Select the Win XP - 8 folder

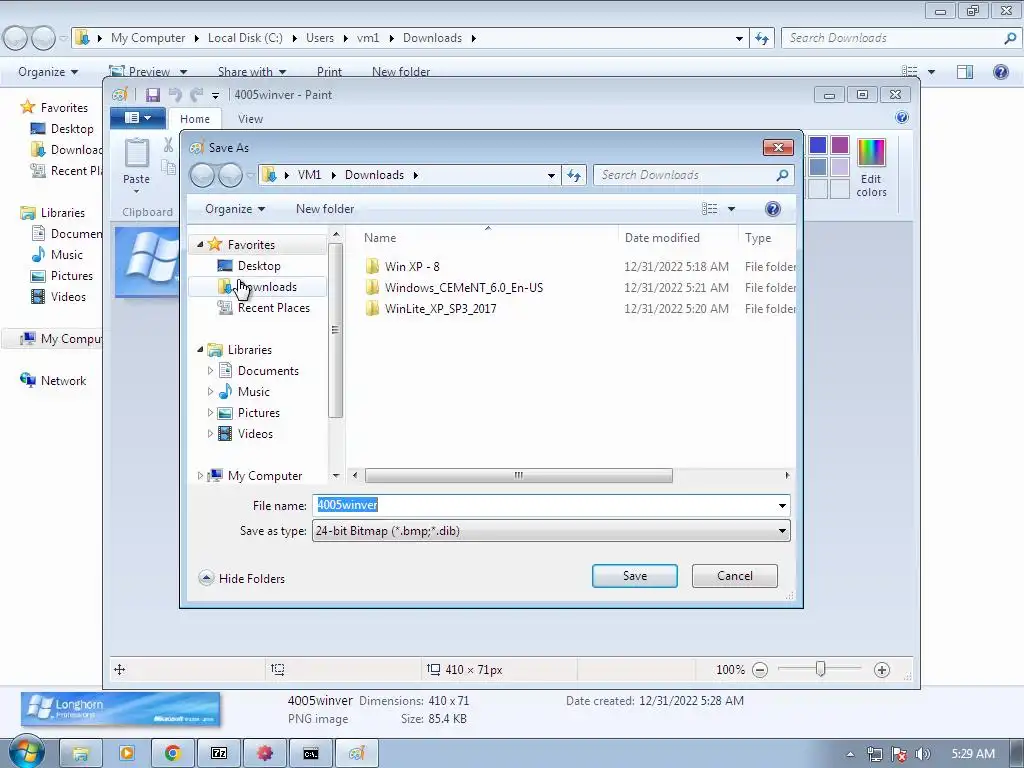(x=411, y=266)
